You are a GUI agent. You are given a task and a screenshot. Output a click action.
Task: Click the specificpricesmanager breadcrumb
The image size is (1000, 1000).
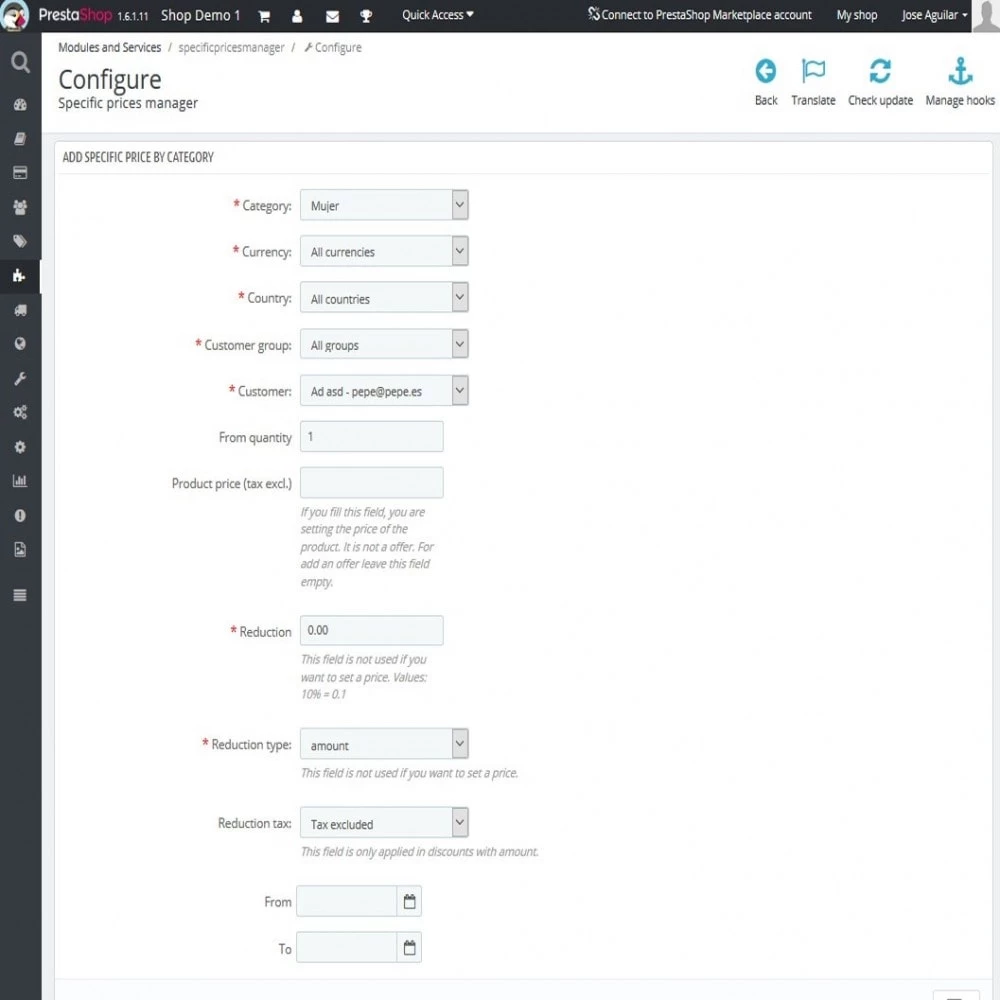[231, 48]
